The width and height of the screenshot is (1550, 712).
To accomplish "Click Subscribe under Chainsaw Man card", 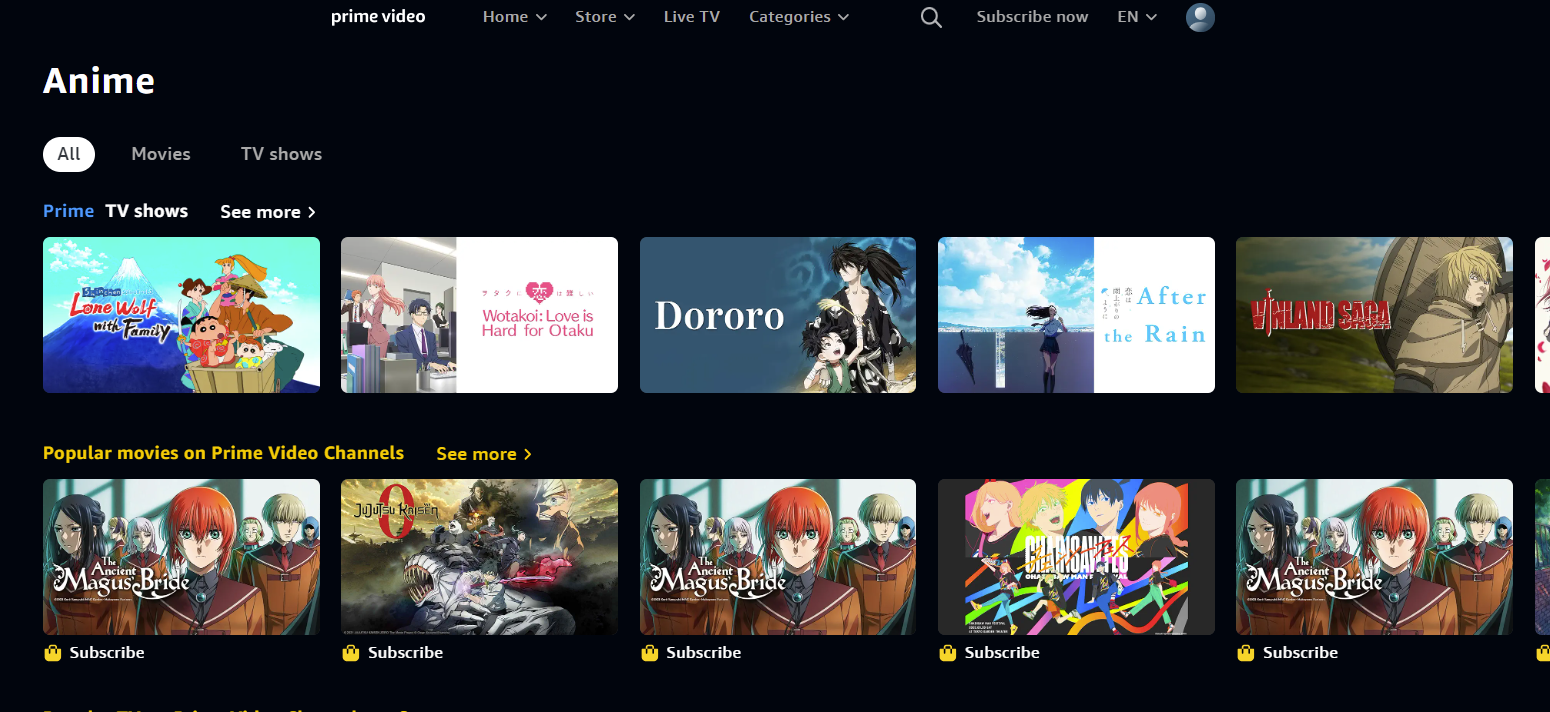I will coord(1002,653).
